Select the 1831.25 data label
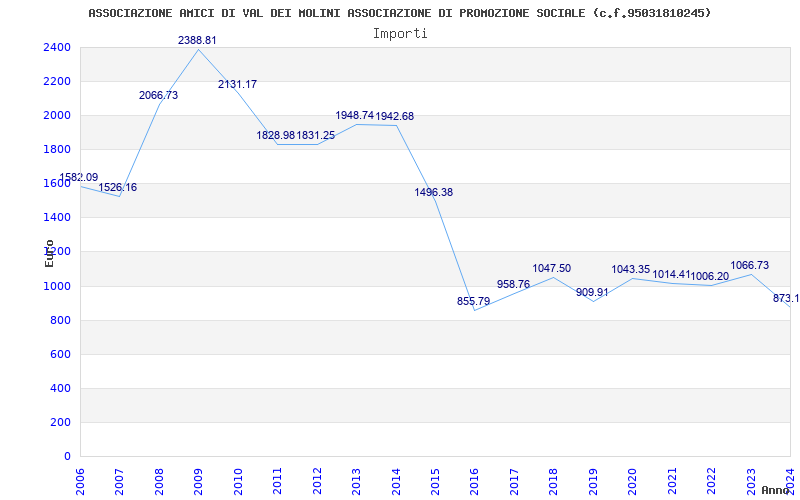800x500 pixels. coord(316,135)
